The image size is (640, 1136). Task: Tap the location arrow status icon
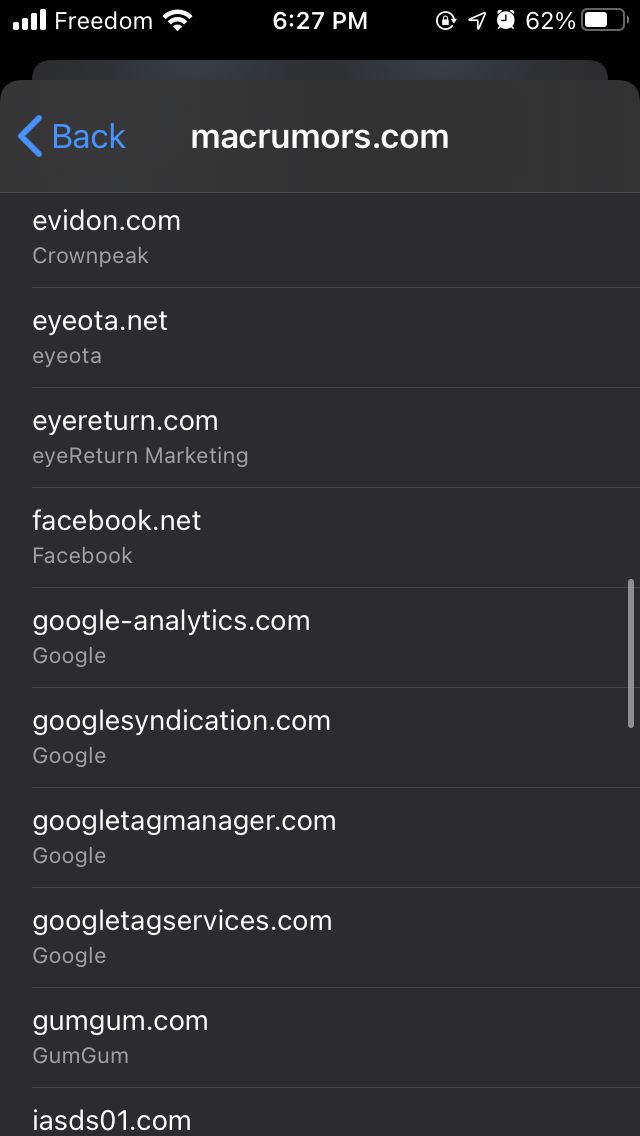tap(477, 20)
